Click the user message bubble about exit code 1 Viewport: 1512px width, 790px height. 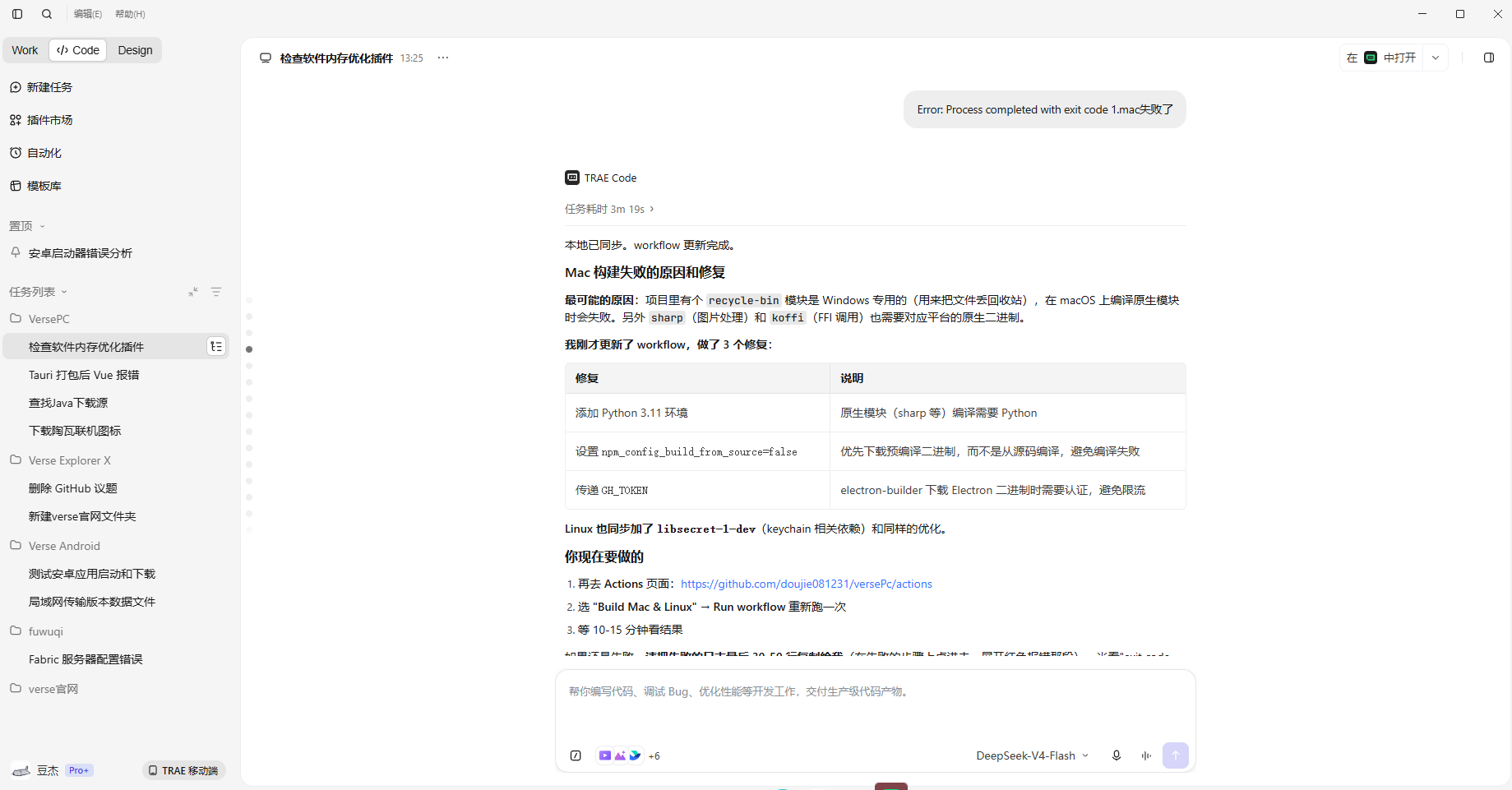[x=1045, y=109]
